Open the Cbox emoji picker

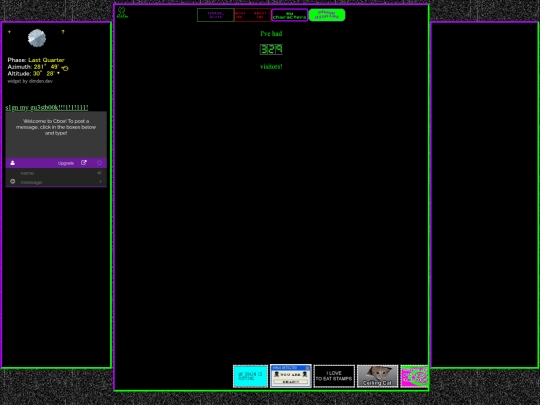[13, 181]
